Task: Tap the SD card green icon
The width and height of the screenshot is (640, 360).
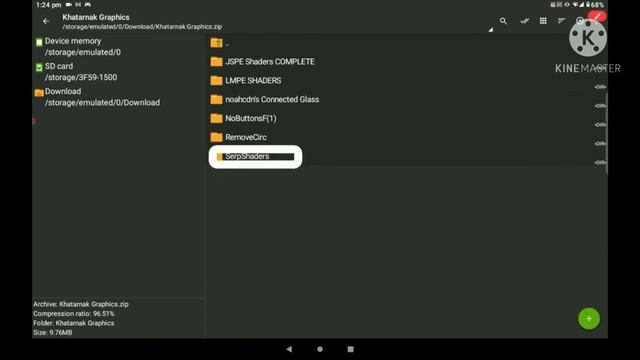Action: (39, 67)
